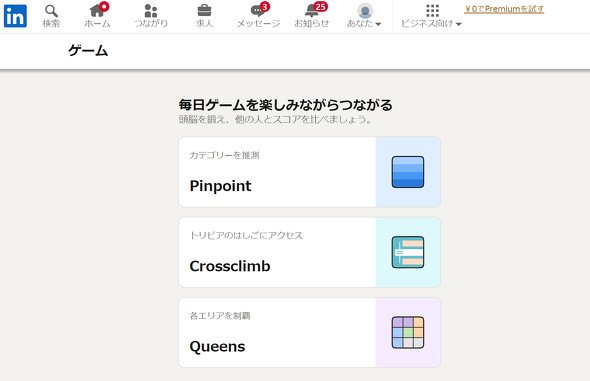Viewport: 590px width, 381px height.
Task: Open the Queens game card
Action: (x=309, y=332)
